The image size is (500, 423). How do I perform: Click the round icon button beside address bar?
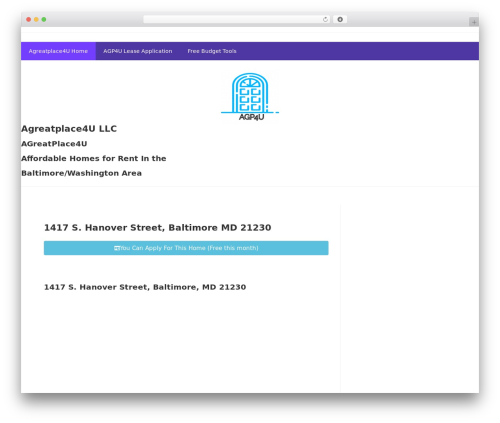point(340,20)
